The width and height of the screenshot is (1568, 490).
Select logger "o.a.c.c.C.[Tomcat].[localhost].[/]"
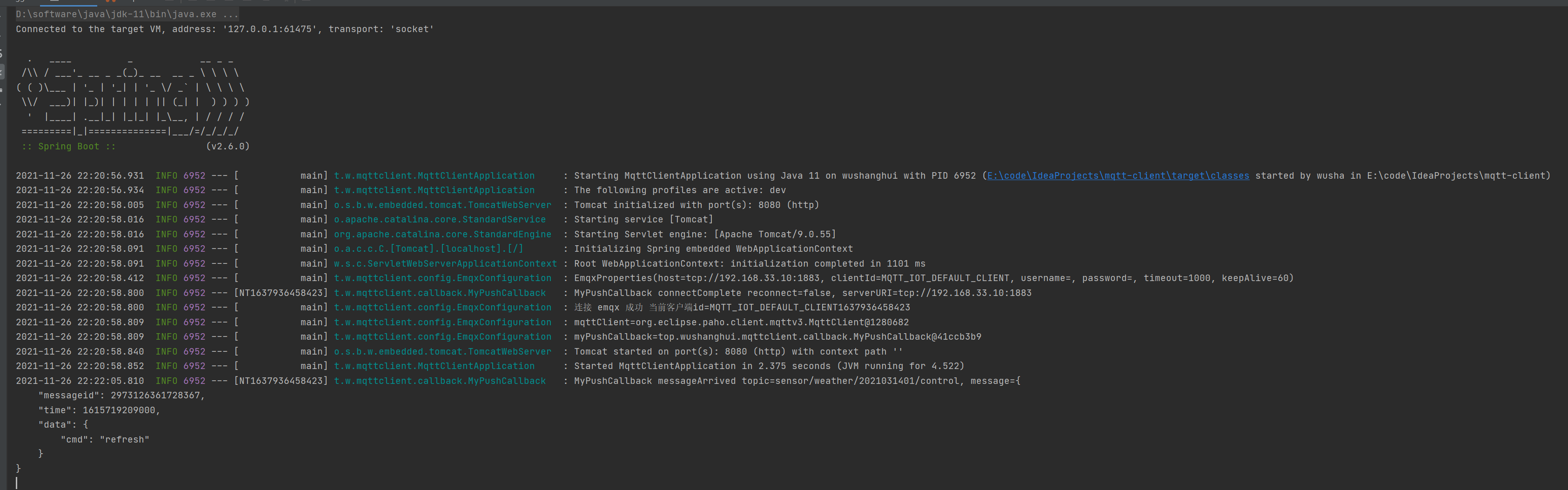(429, 249)
